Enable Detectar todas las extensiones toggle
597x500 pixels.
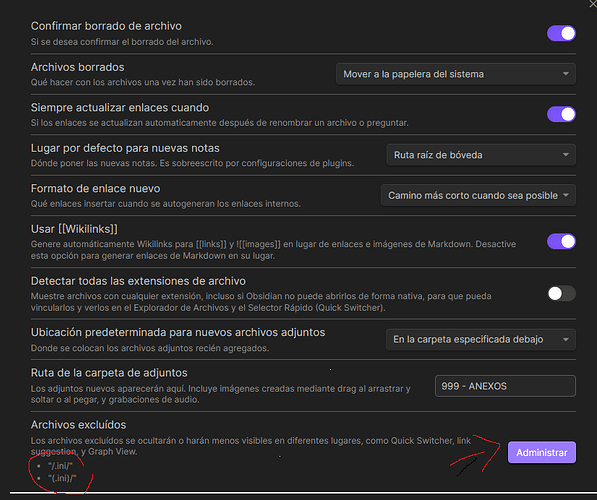[x=561, y=294]
